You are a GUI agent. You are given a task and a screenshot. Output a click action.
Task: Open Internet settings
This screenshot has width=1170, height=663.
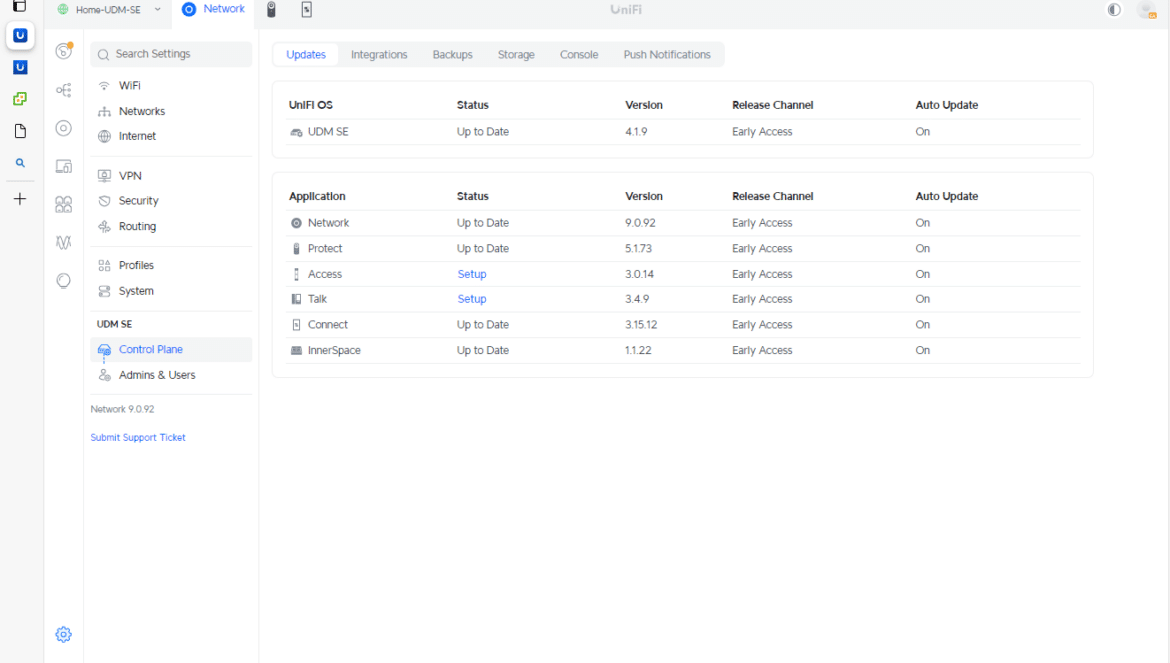[171, 136]
